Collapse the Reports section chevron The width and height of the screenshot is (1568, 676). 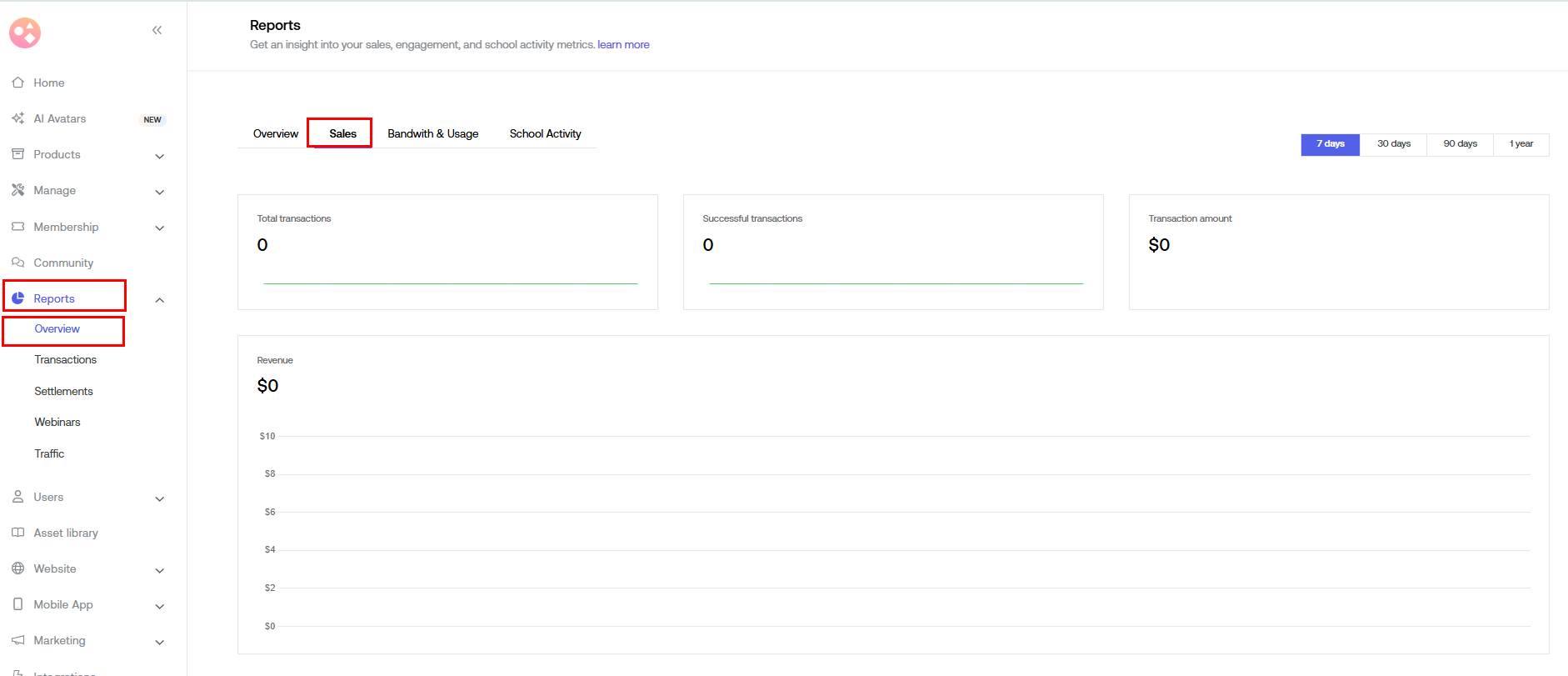[x=159, y=300]
